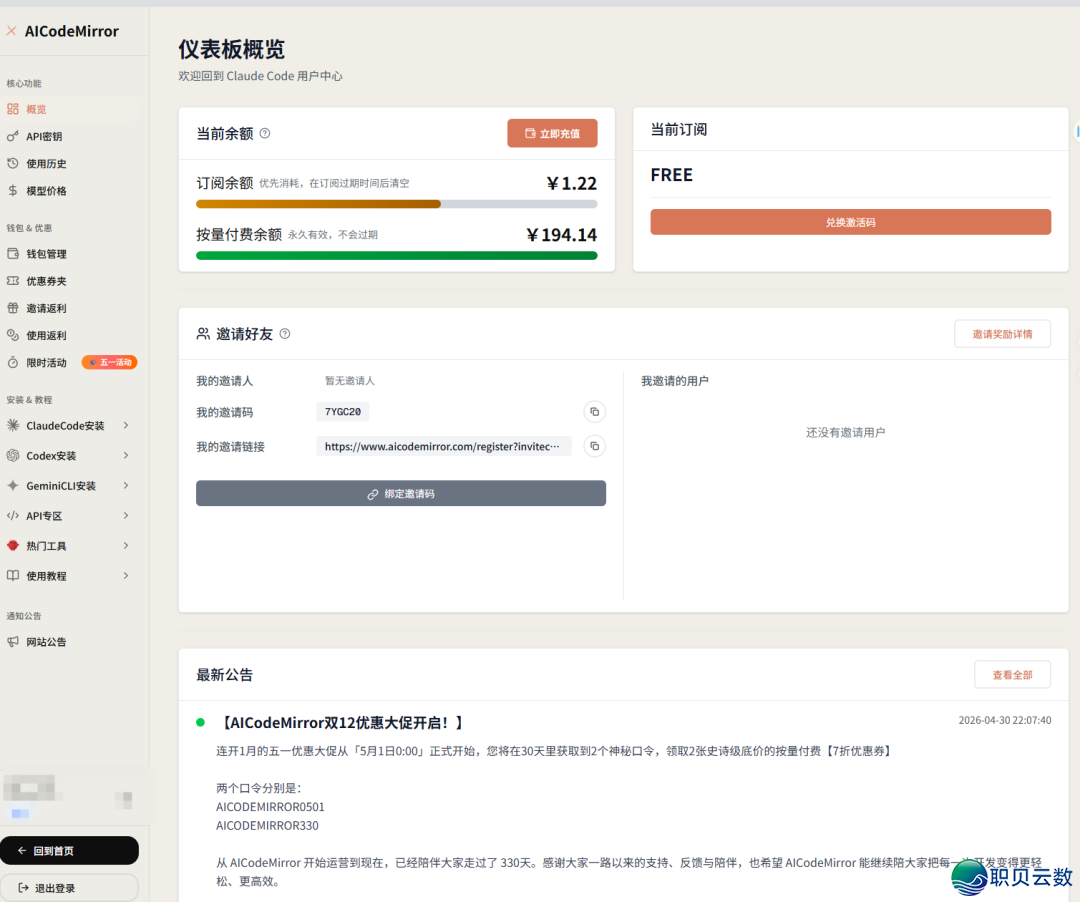The width and height of the screenshot is (1080, 902).
Task: Click the help icon next to 当前余额
Action: (x=265, y=134)
